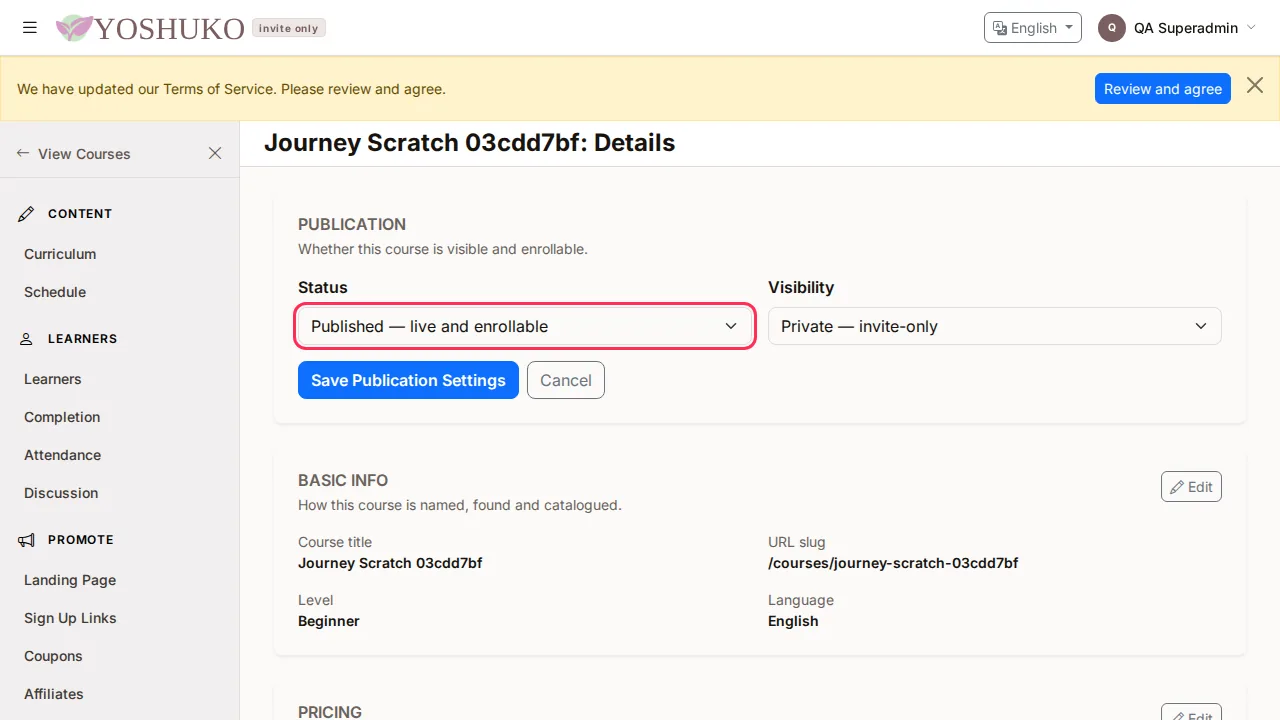Open the Status dropdown

click(x=525, y=326)
